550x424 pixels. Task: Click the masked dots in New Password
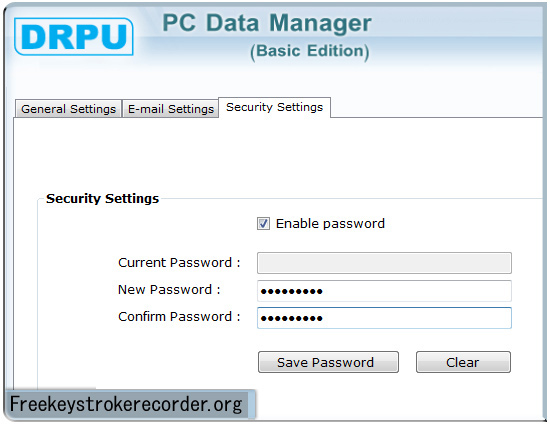point(291,291)
